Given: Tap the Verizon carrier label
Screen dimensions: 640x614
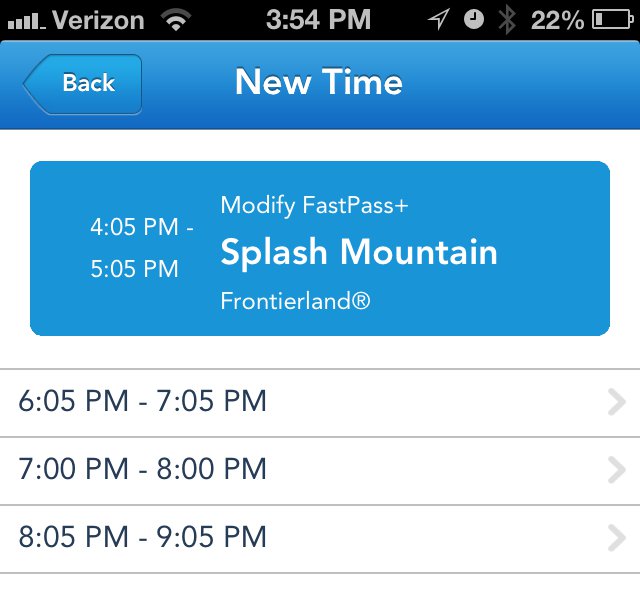Looking at the screenshot, I should click(98, 20).
